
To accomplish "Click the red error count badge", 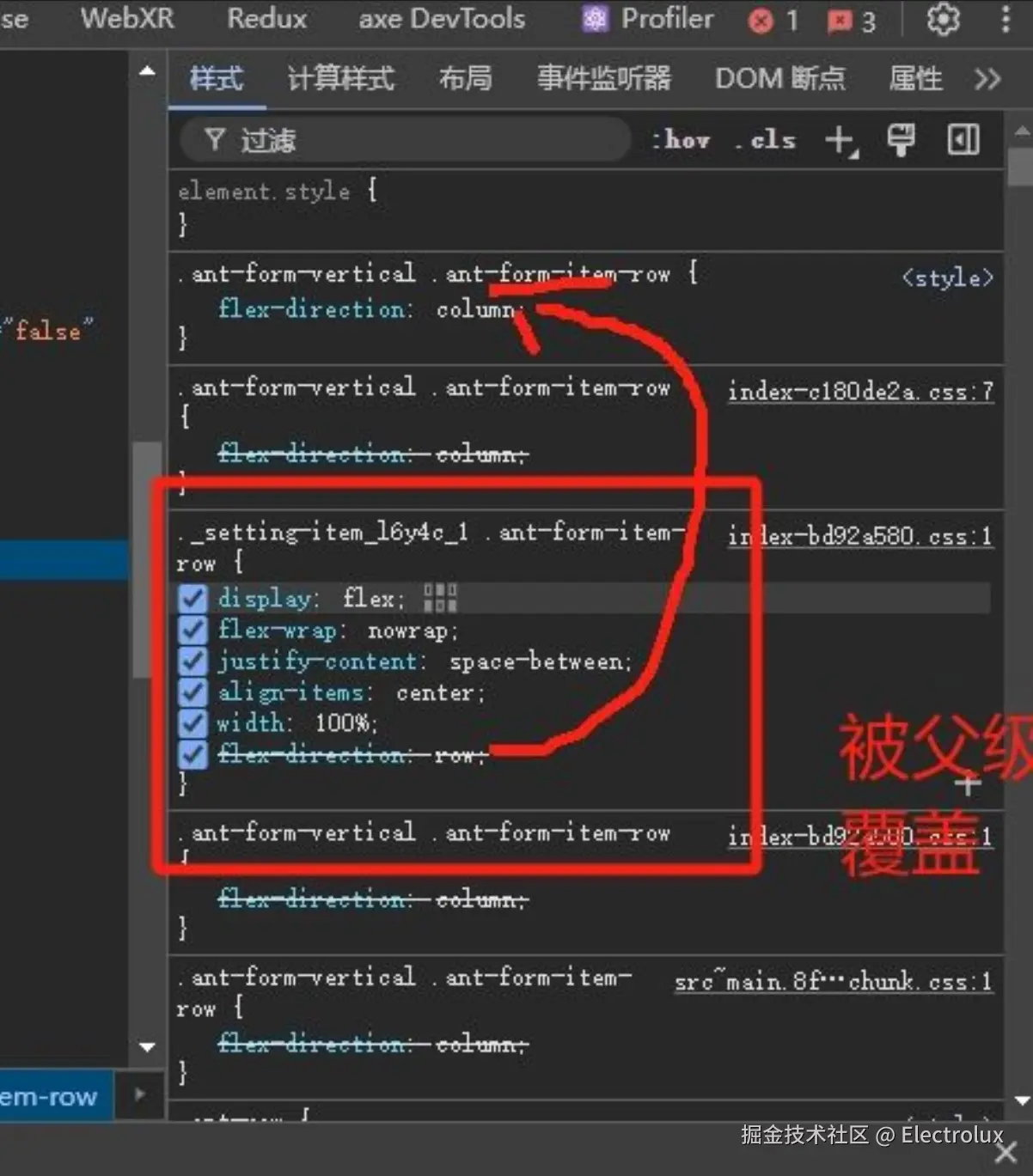I will click(x=773, y=20).
